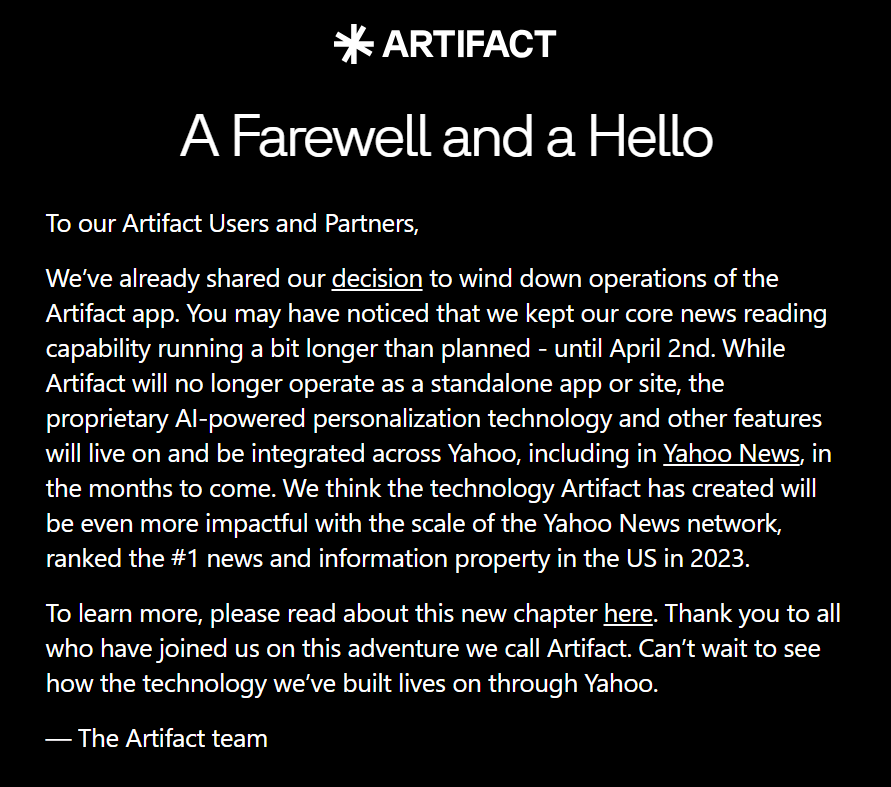The image size is (891, 787).
Task: Open the underlined "decision" link
Action: (377, 278)
